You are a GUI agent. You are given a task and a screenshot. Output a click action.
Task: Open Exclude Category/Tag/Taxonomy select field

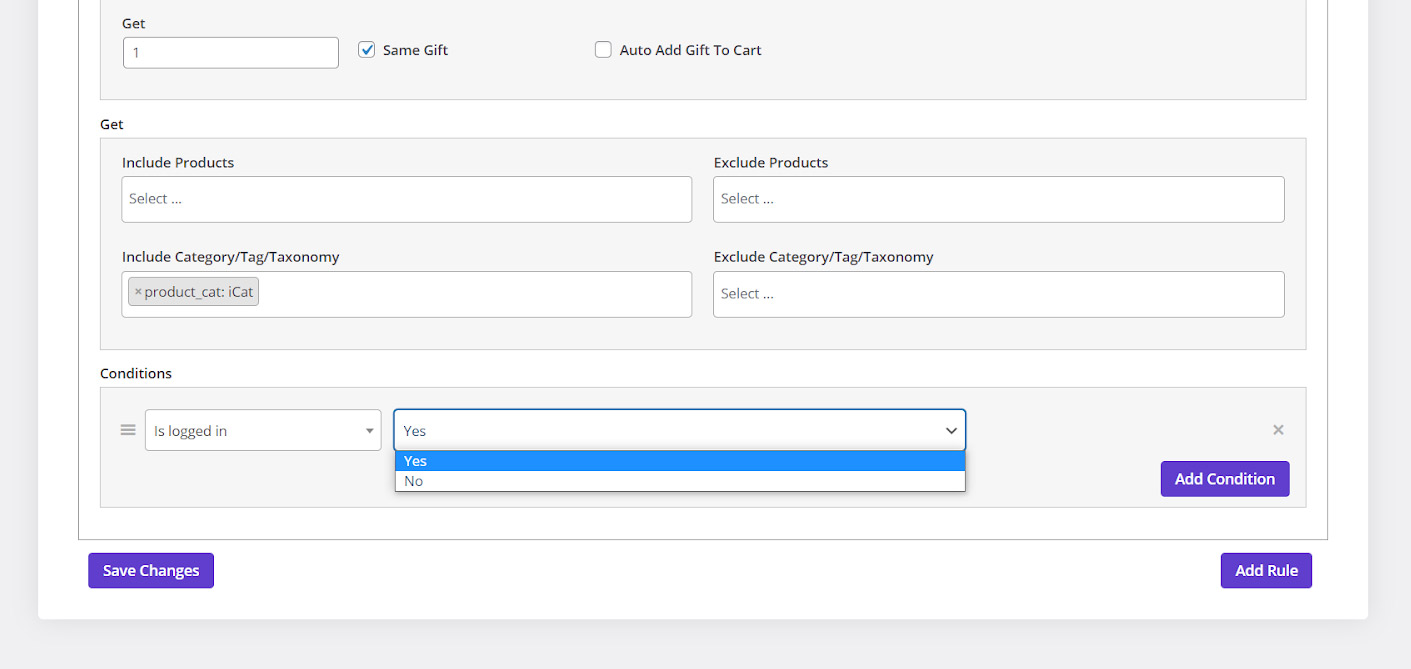pos(998,294)
